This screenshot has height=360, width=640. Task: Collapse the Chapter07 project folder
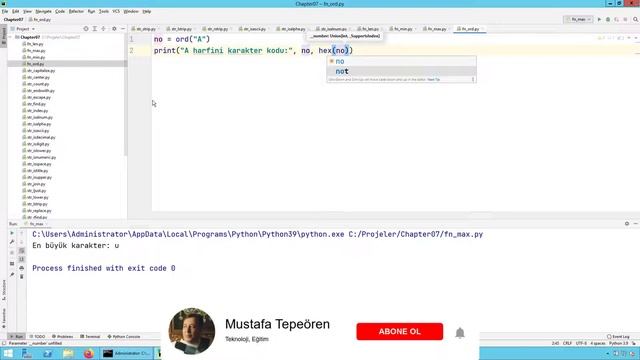11,37
